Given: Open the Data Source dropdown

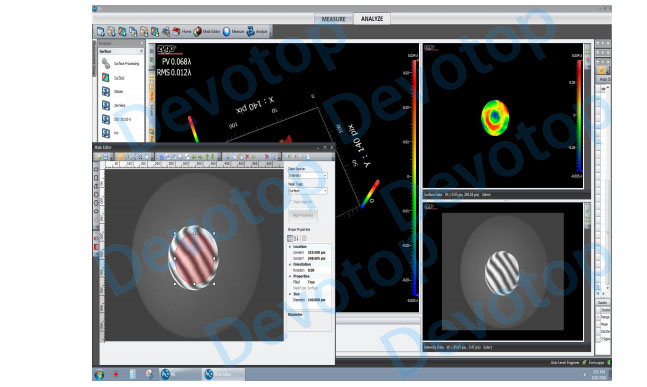Looking at the screenshot, I should [x=308, y=175].
